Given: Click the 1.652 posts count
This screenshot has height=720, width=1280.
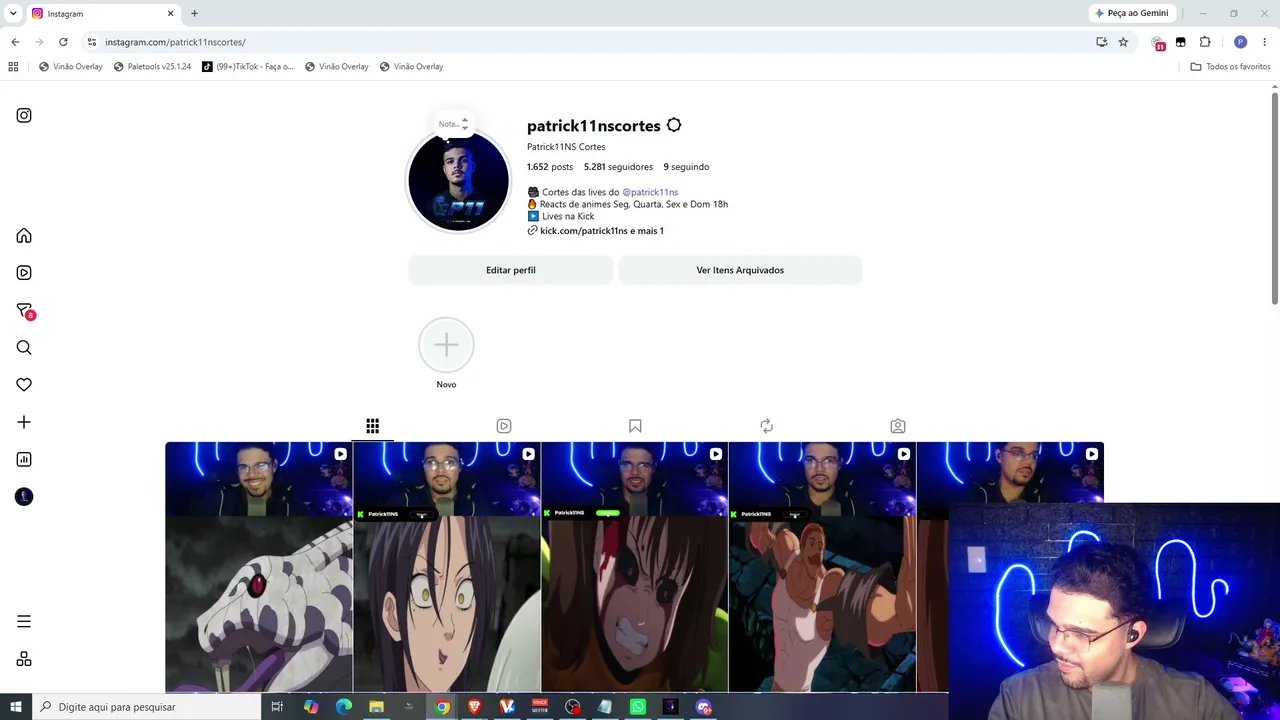Looking at the screenshot, I should coord(550,167).
